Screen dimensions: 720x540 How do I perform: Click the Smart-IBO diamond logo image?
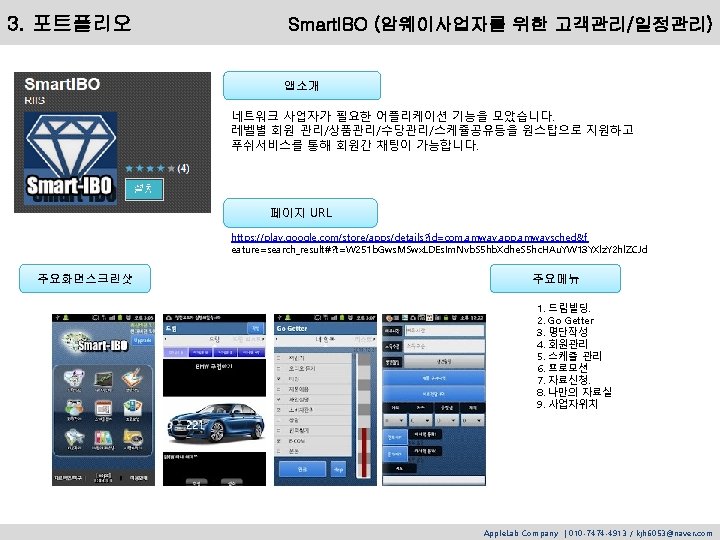pos(70,158)
